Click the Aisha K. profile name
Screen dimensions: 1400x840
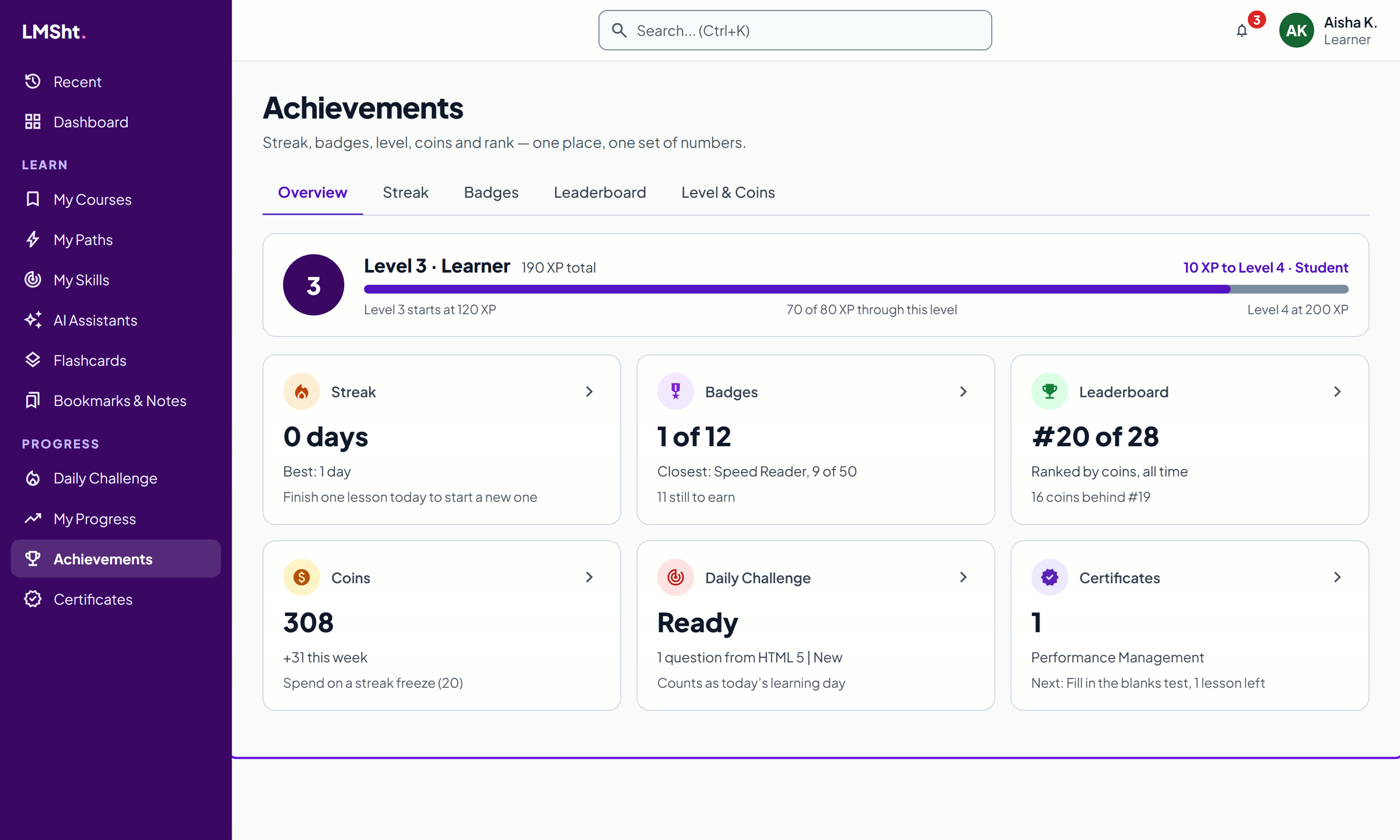coord(1350,23)
